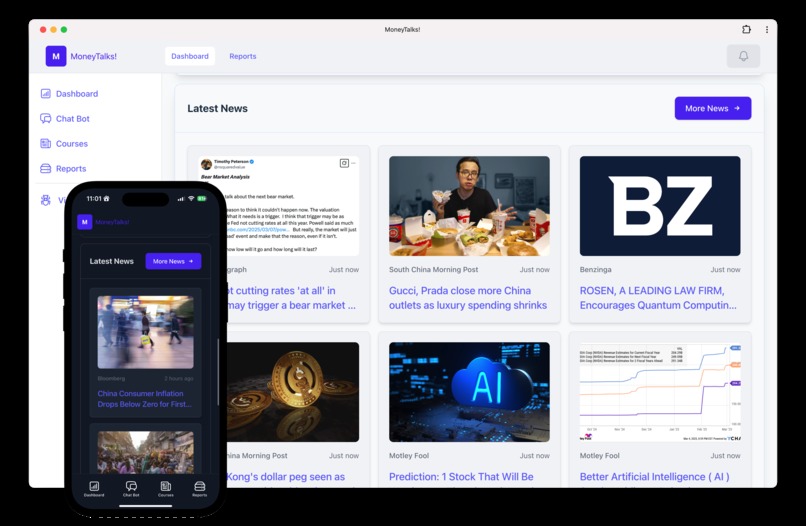
Task: Tap the Courses icon in the phone bottom bar
Action: click(x=166, y=486)
